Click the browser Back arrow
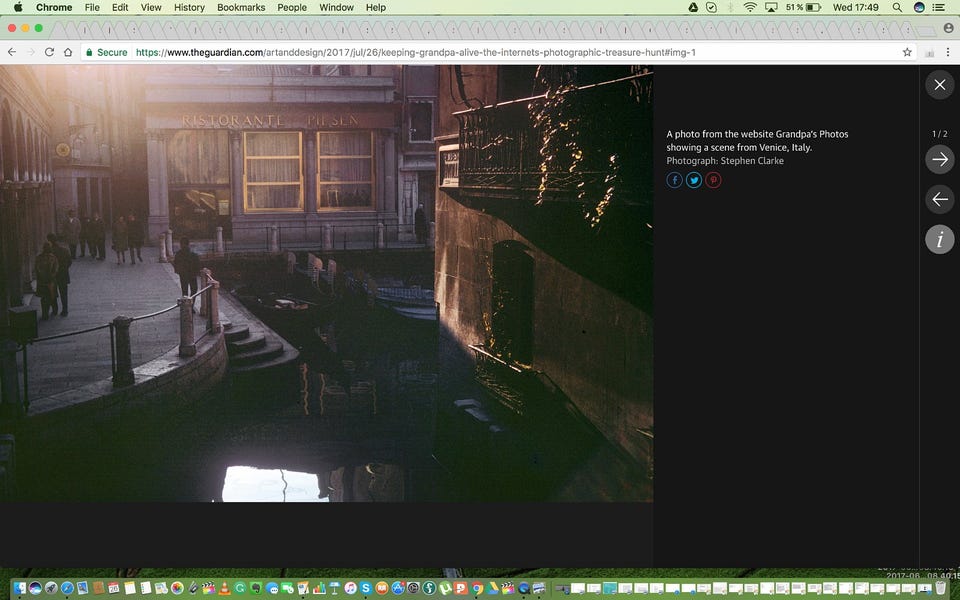The width and height of the screenshot is (960, 600). (12, 52)
